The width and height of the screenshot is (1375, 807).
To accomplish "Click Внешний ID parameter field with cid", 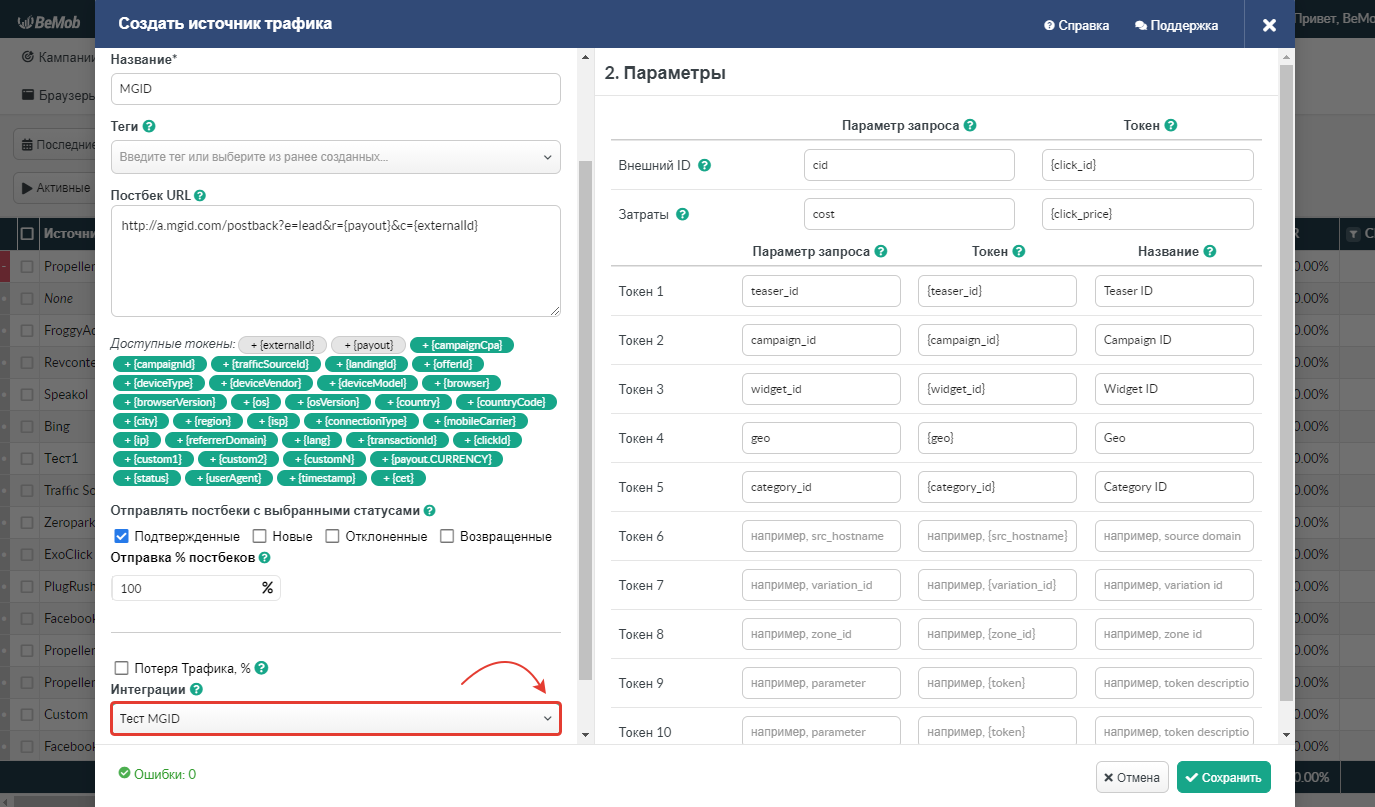I will point(909,165).
